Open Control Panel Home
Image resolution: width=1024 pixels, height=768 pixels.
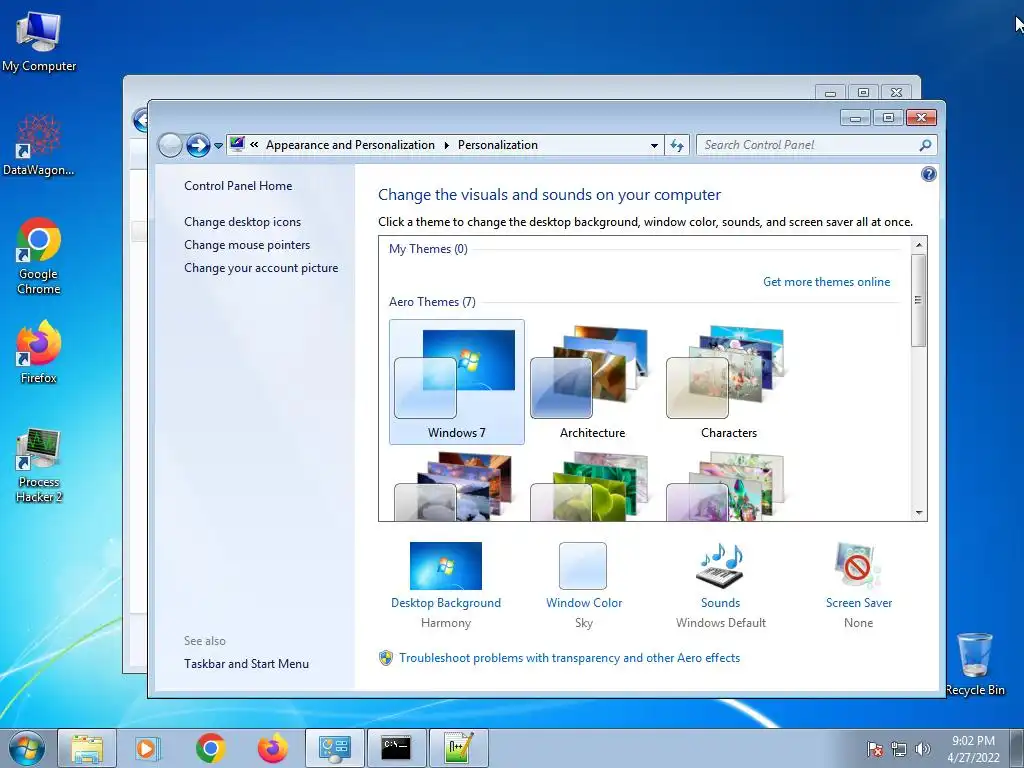coord(238,185)
